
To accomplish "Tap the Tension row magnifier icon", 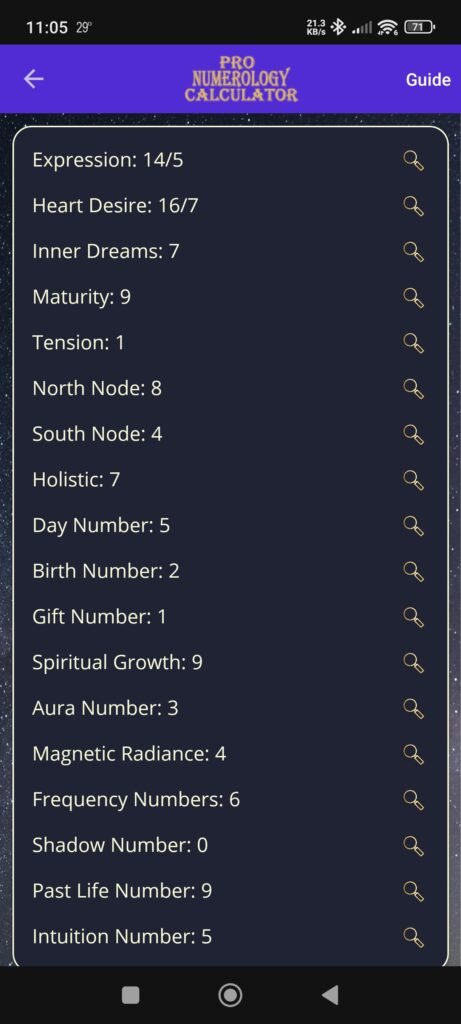I will tap(414, 344).
